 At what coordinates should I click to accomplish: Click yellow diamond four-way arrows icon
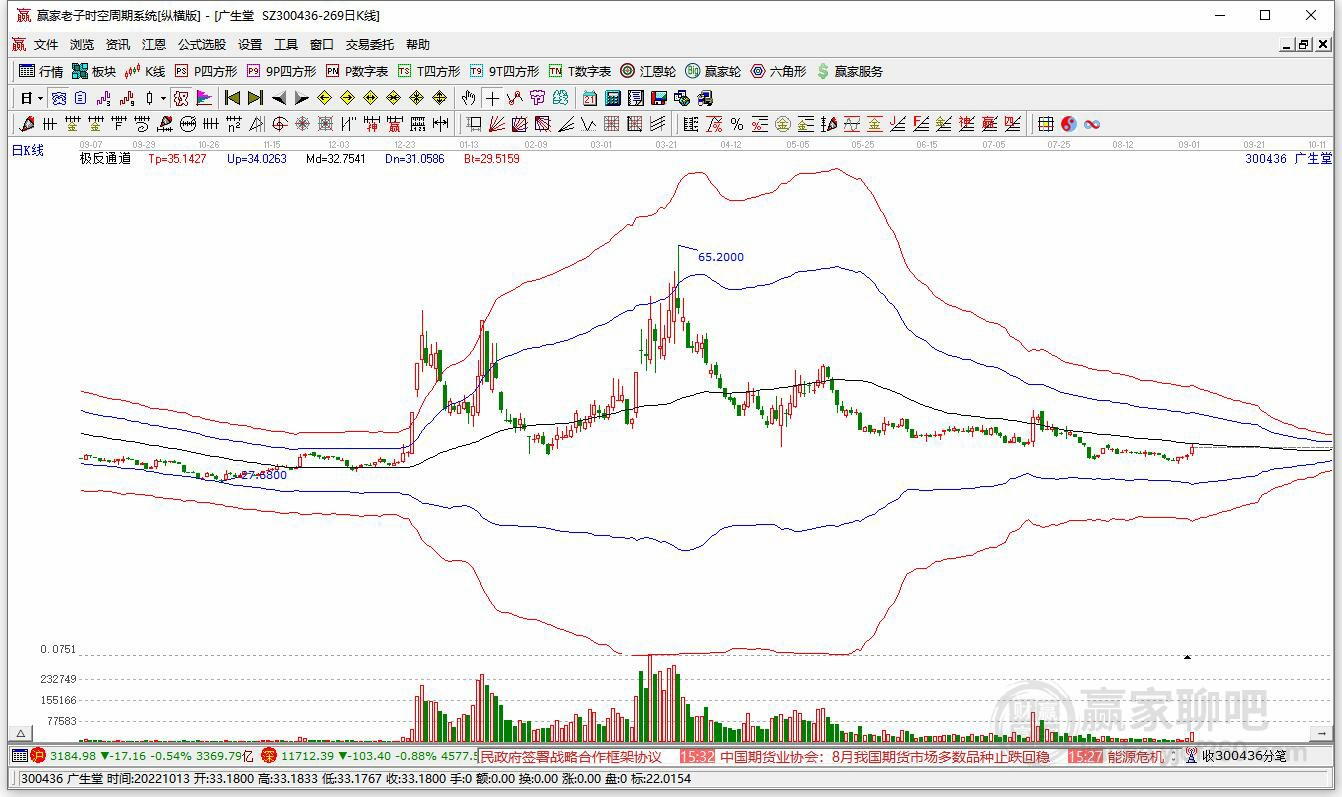[439, 98]
